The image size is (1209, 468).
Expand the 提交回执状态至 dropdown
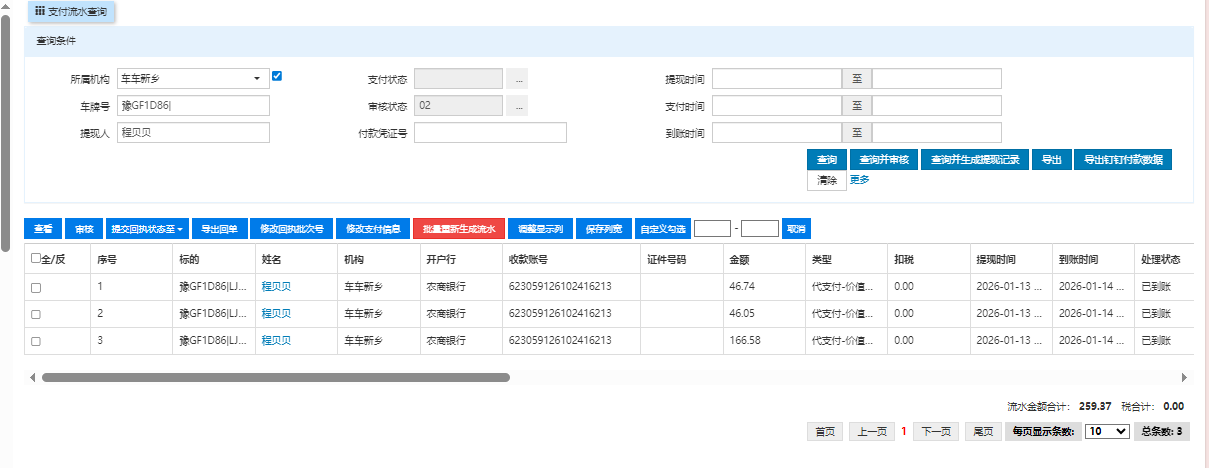146,229
